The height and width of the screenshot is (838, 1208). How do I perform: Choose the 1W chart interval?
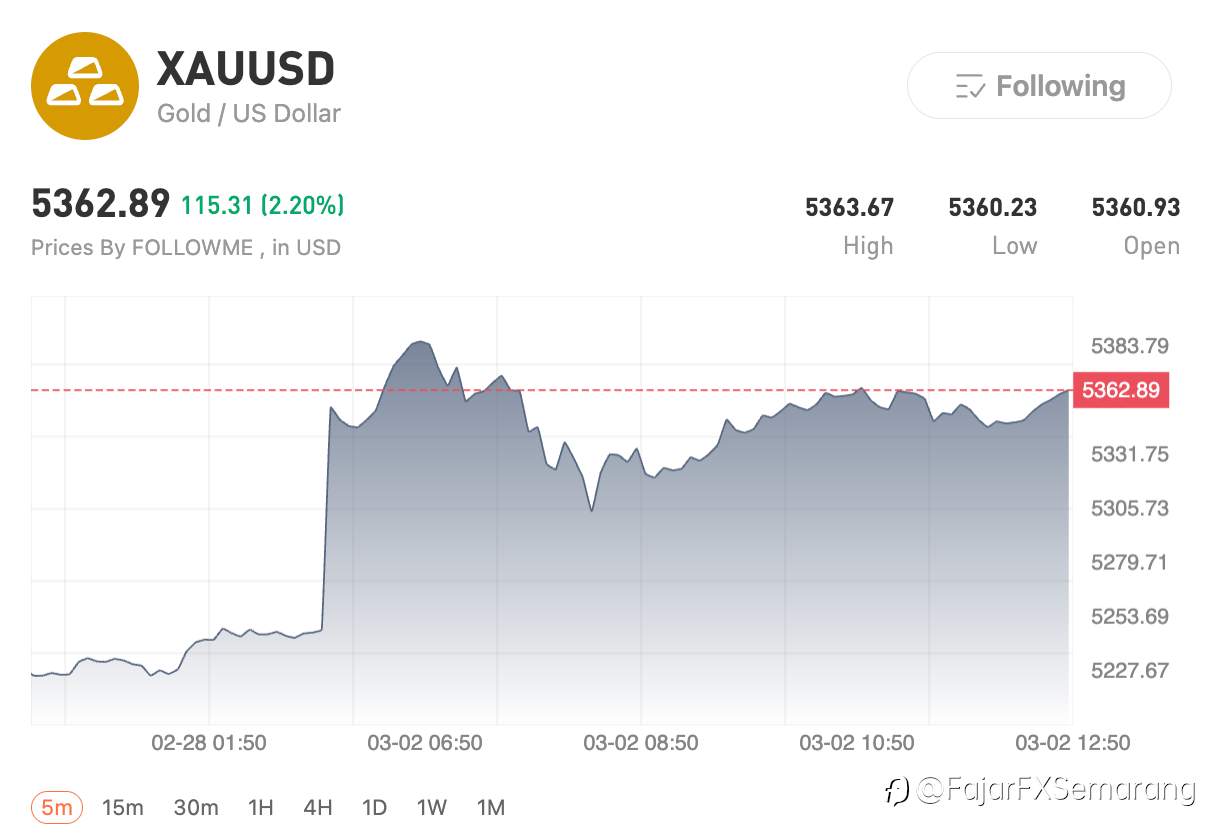(432, 807)
